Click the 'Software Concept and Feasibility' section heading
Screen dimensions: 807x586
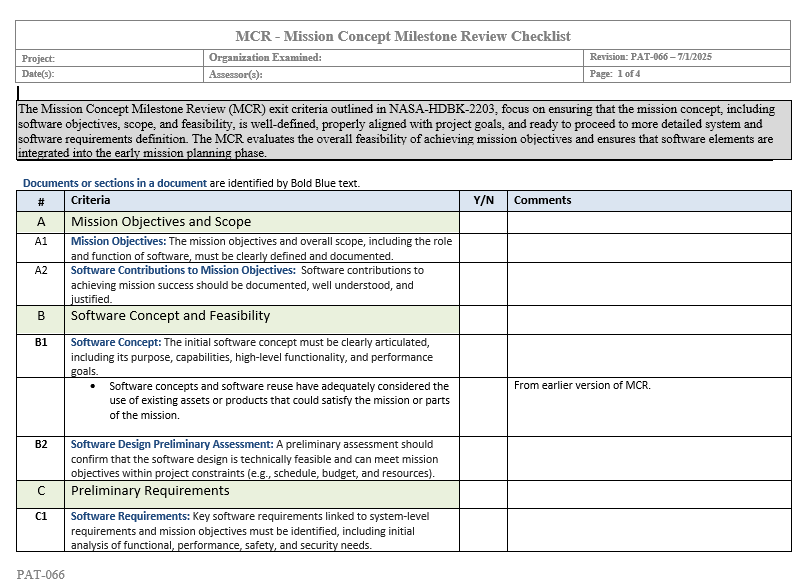(170, 316)
